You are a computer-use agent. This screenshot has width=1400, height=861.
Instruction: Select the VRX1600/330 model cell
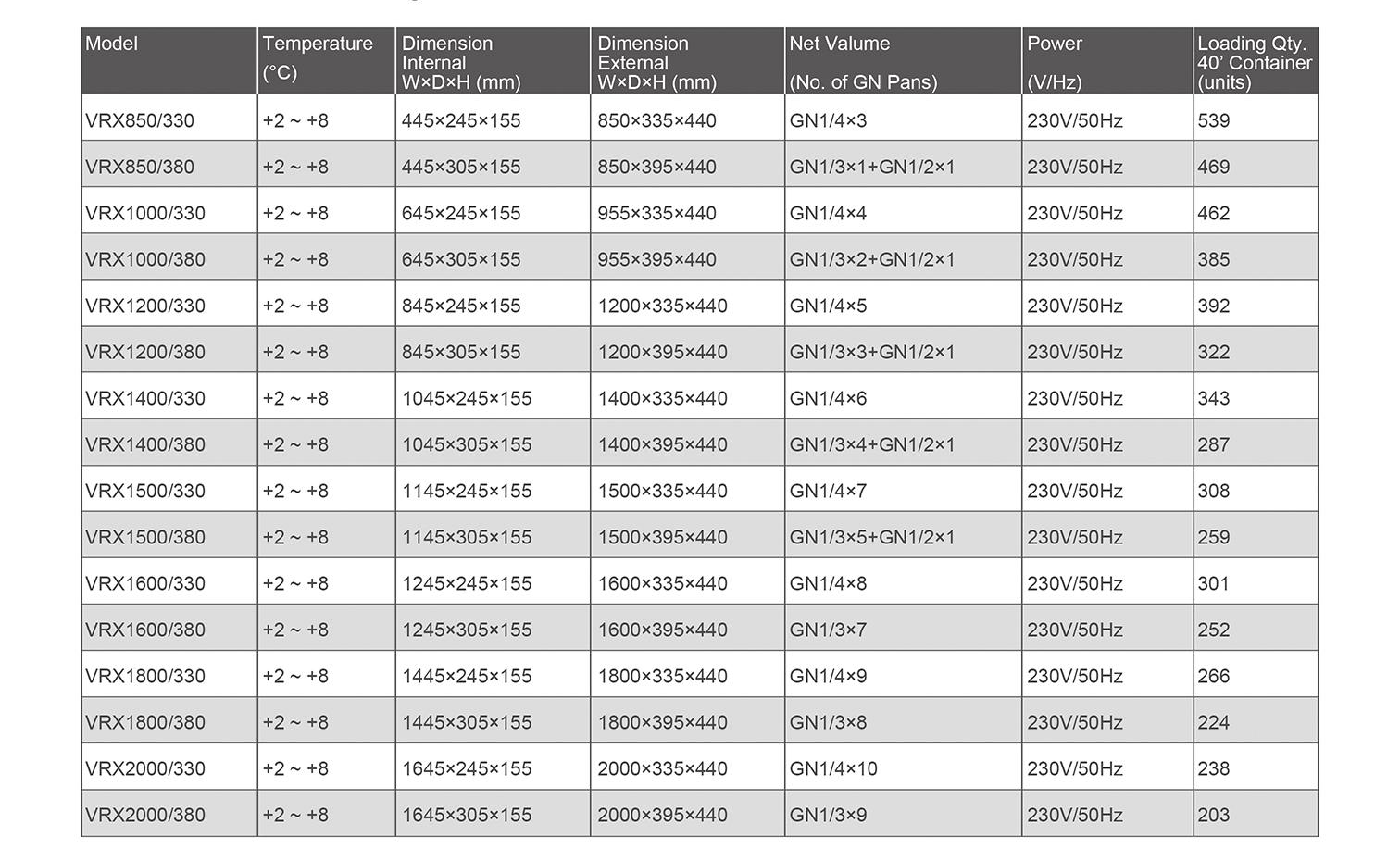pyautogui.click(x=145, y=583)
